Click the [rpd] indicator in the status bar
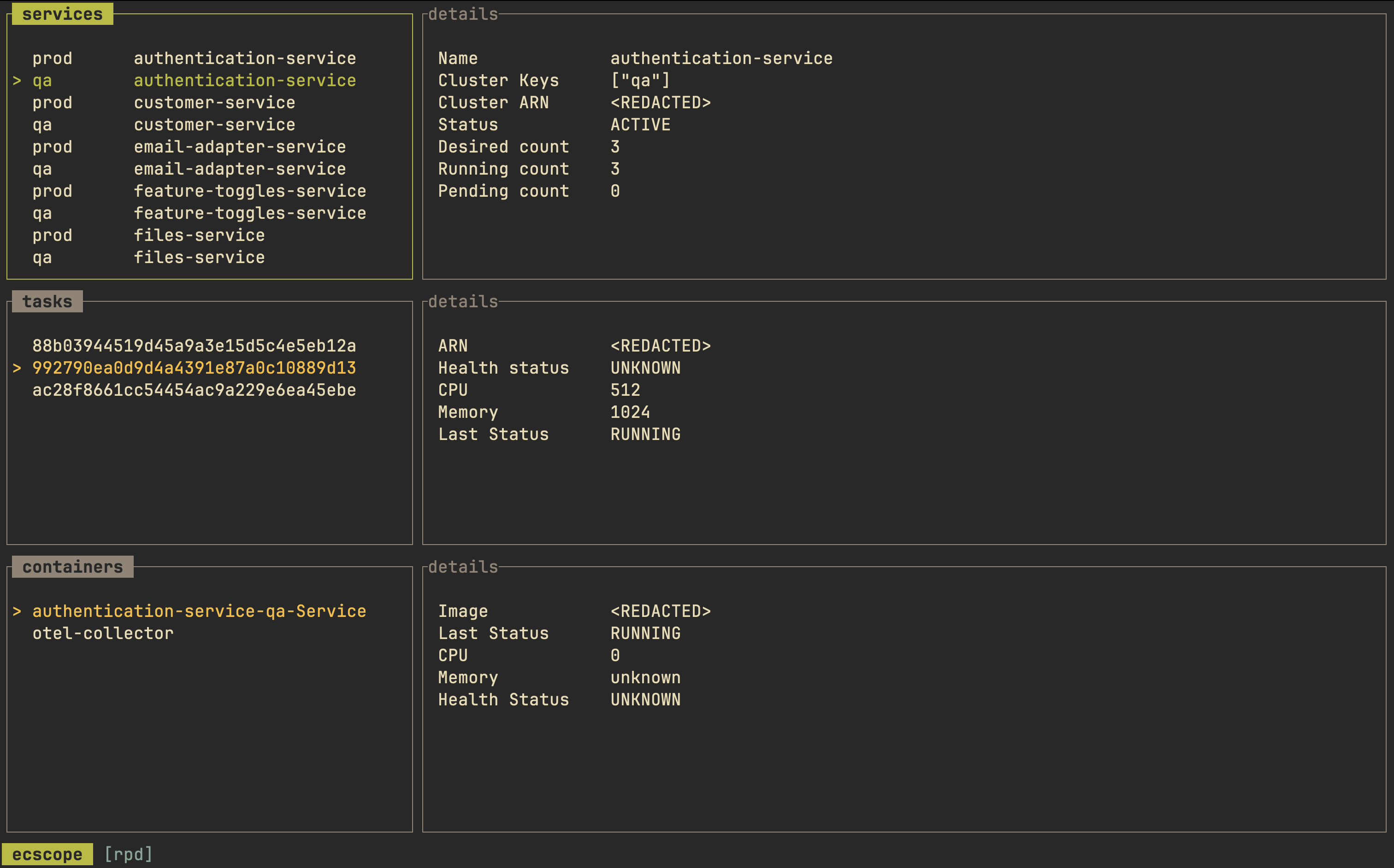 pyautogui.click(x=128, y=854)
